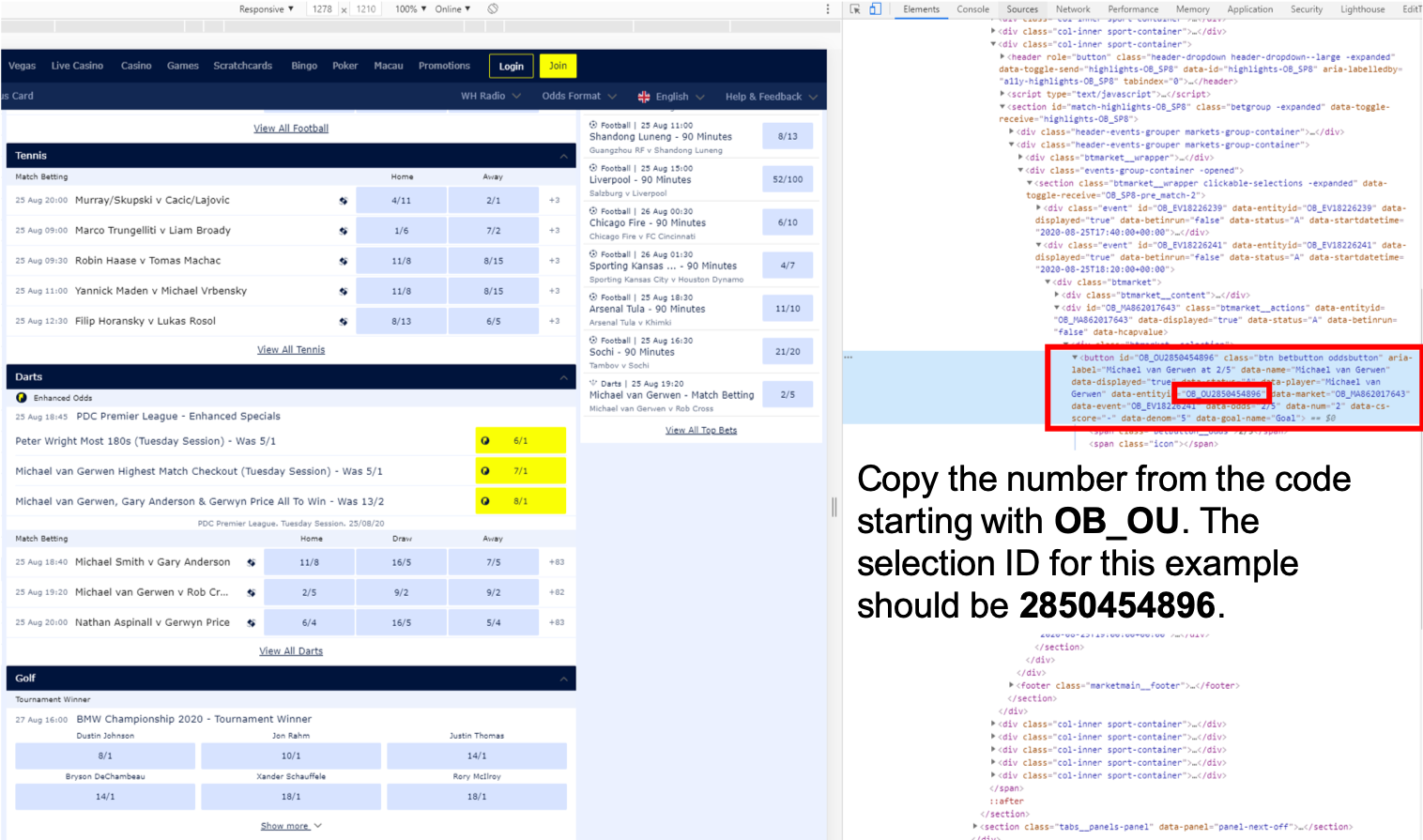
Task: Open the Responsive device dropdown
Action: pyautogui.click(x=266, y=8)
